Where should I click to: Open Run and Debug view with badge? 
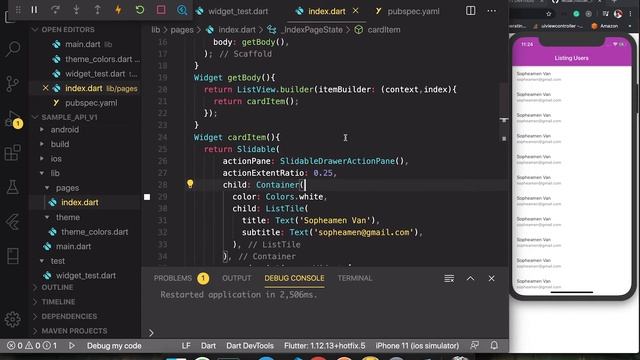point(13,119)
